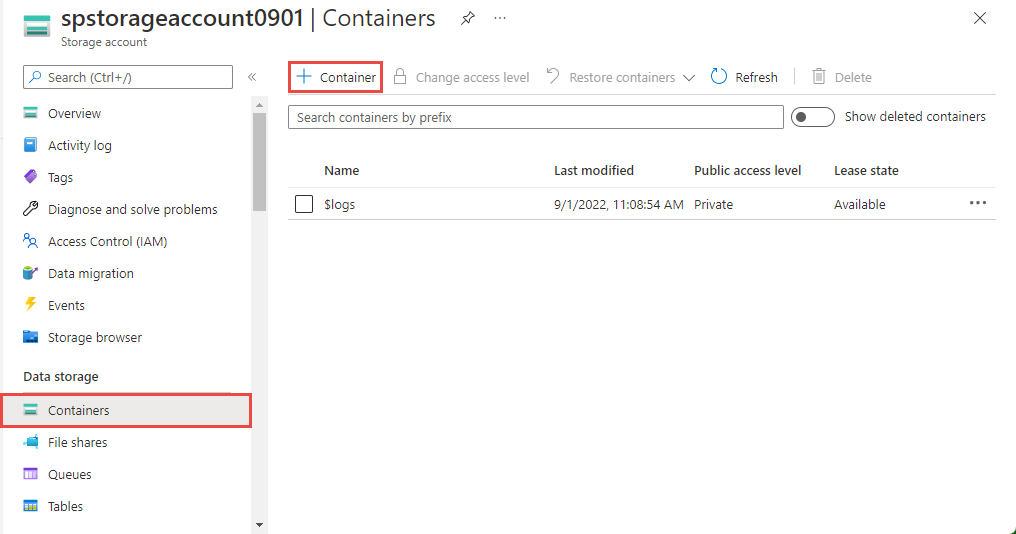The height and width of the screenshot is (534, 1016).
Task: Go to File shares in sidebar
Action: point(77,442)
